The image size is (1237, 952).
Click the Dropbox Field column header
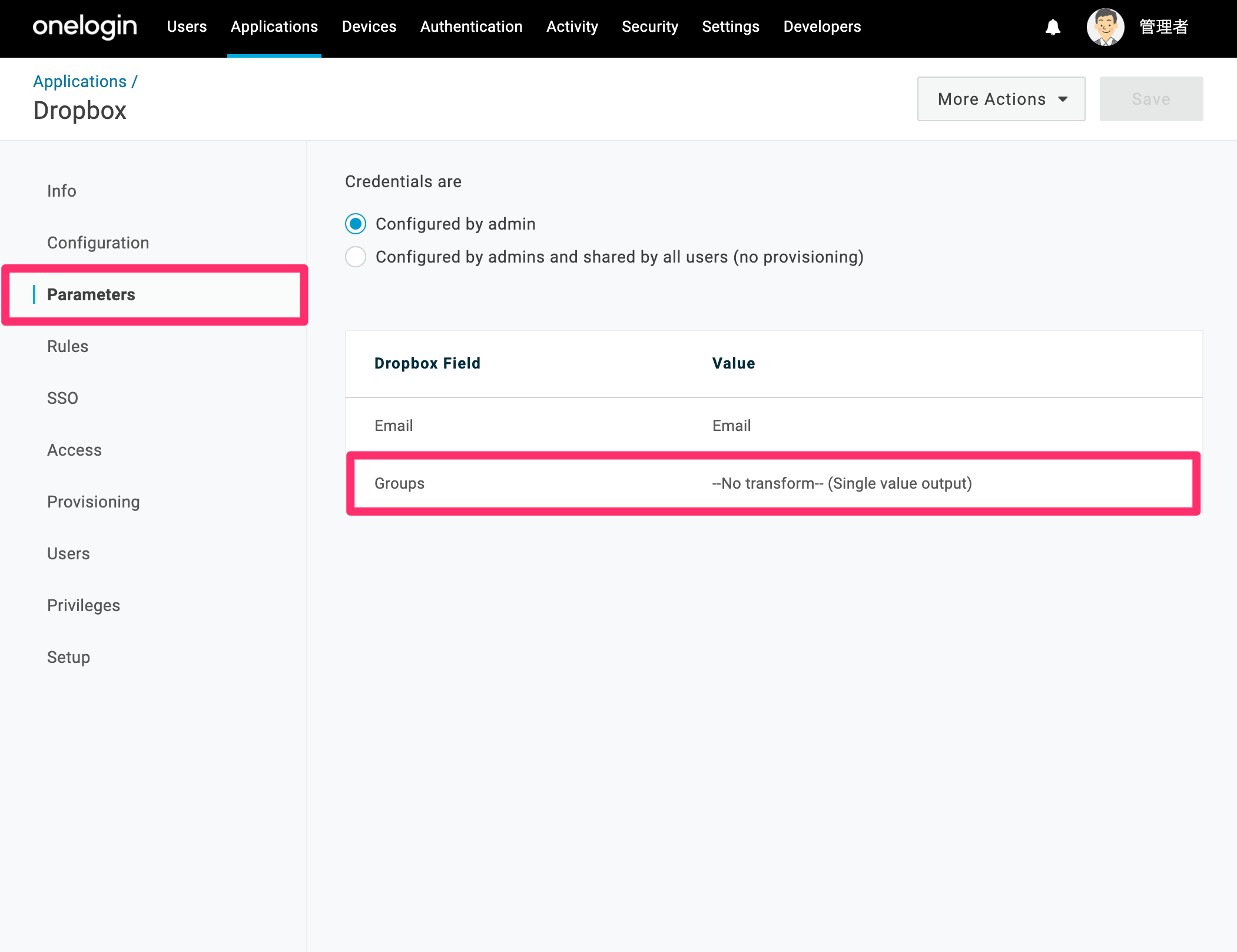(x=427, y=363)
